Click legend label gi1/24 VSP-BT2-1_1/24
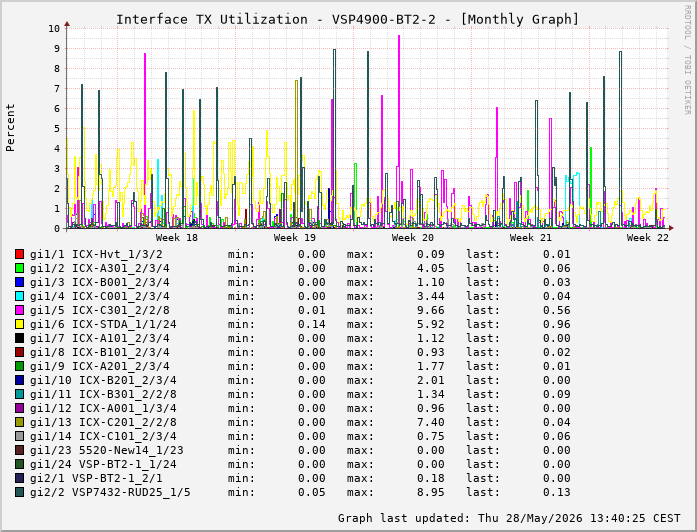The height and width of the screenshot is (532, 697). pyautogui.click(x=103, y=464)
